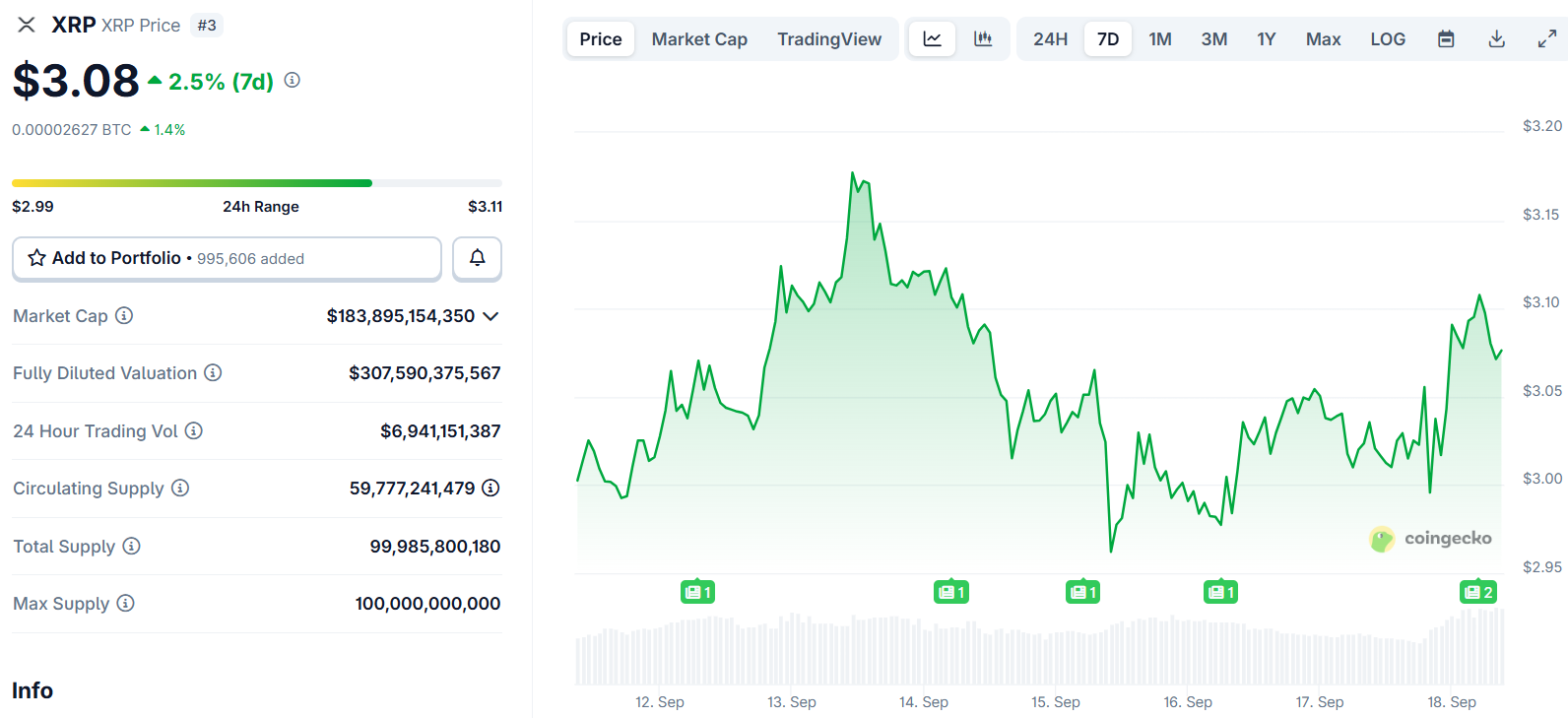Click the $3.08 price text
Image resolution: width=1568 pixels, height=718 pixels.
(76, 81)
